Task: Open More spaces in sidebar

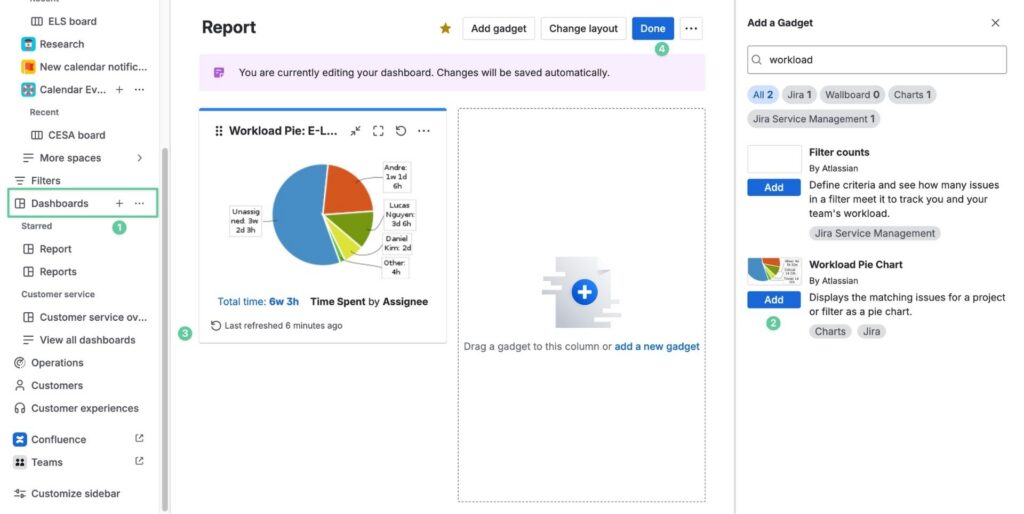Action: coord(70,157)
